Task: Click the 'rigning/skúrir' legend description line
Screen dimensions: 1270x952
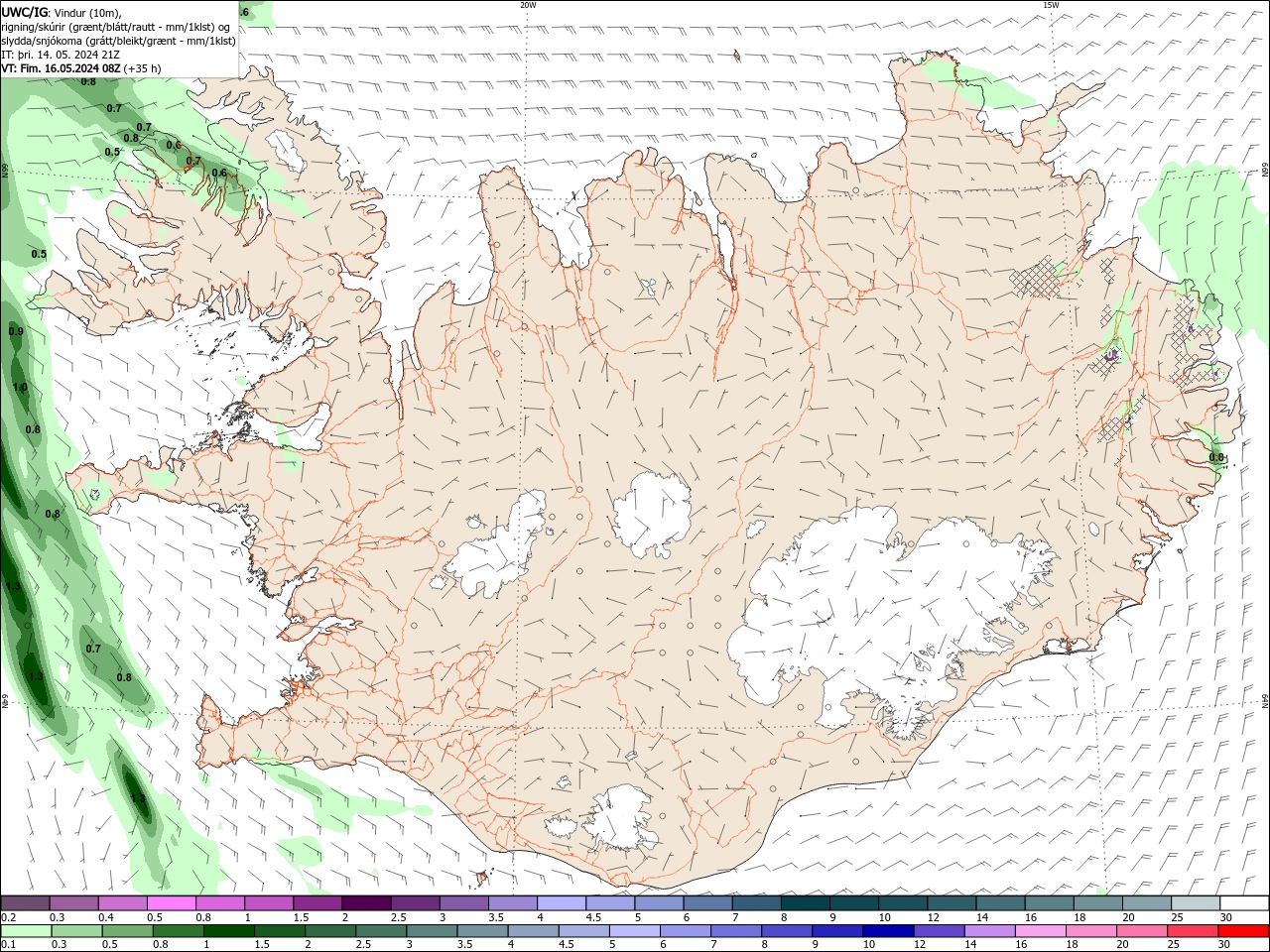Action: tap(116, 27)
